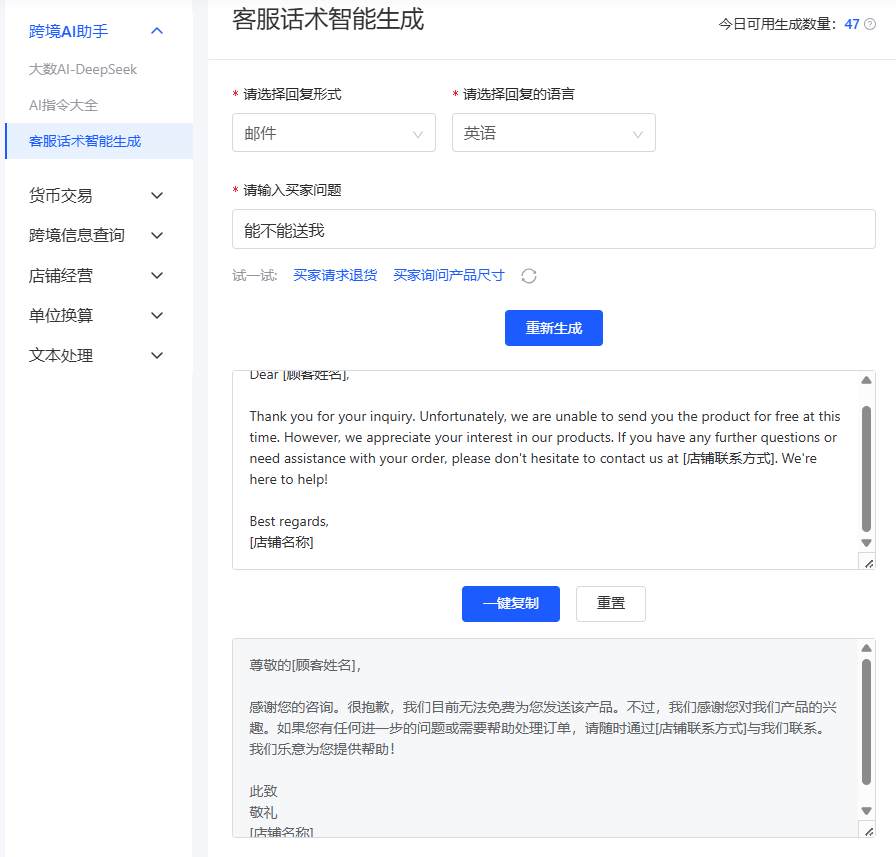896x857 pixels.
Task: Try the 买家请求退货 sample question
Action: point(335,275)
